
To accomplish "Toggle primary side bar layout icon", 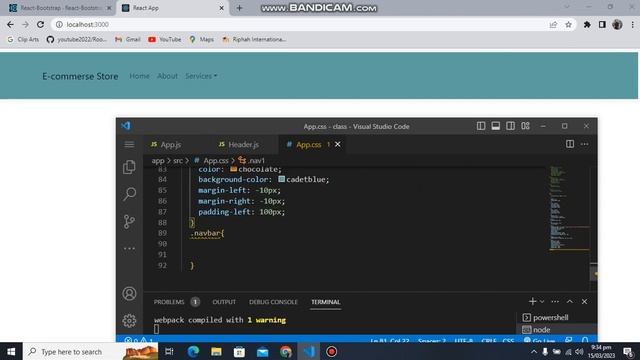I will (481, 126).
